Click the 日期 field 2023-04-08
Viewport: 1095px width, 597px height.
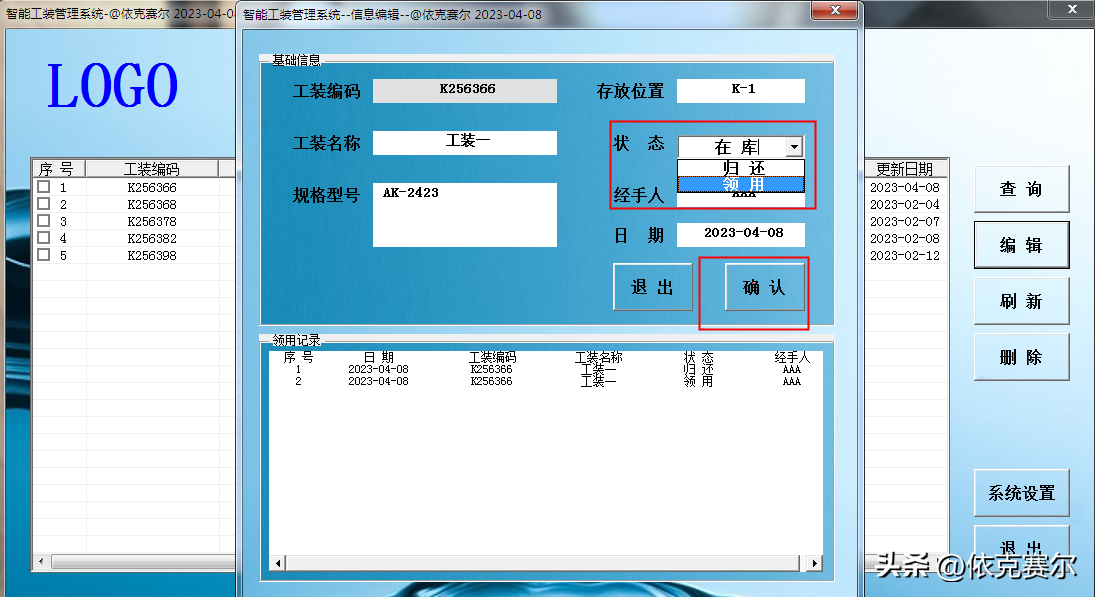click(x=740, y=235)
